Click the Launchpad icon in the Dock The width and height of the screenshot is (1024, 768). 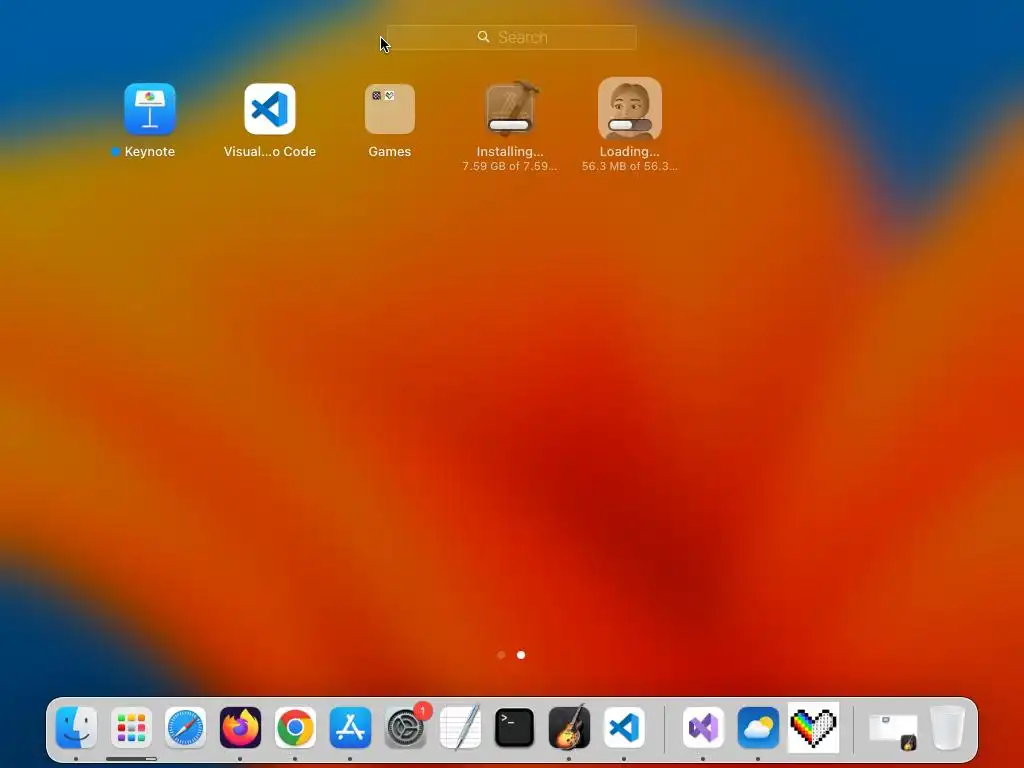click(x=131, y=728)
